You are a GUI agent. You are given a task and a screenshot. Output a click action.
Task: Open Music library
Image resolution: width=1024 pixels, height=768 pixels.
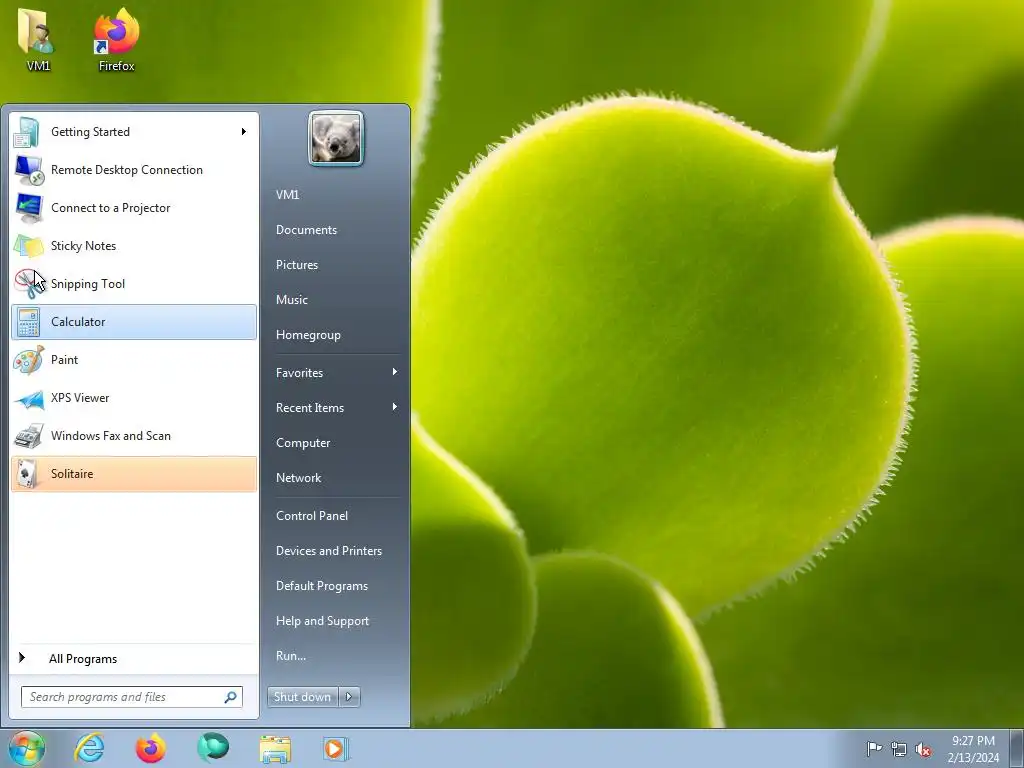click(292, 300)
